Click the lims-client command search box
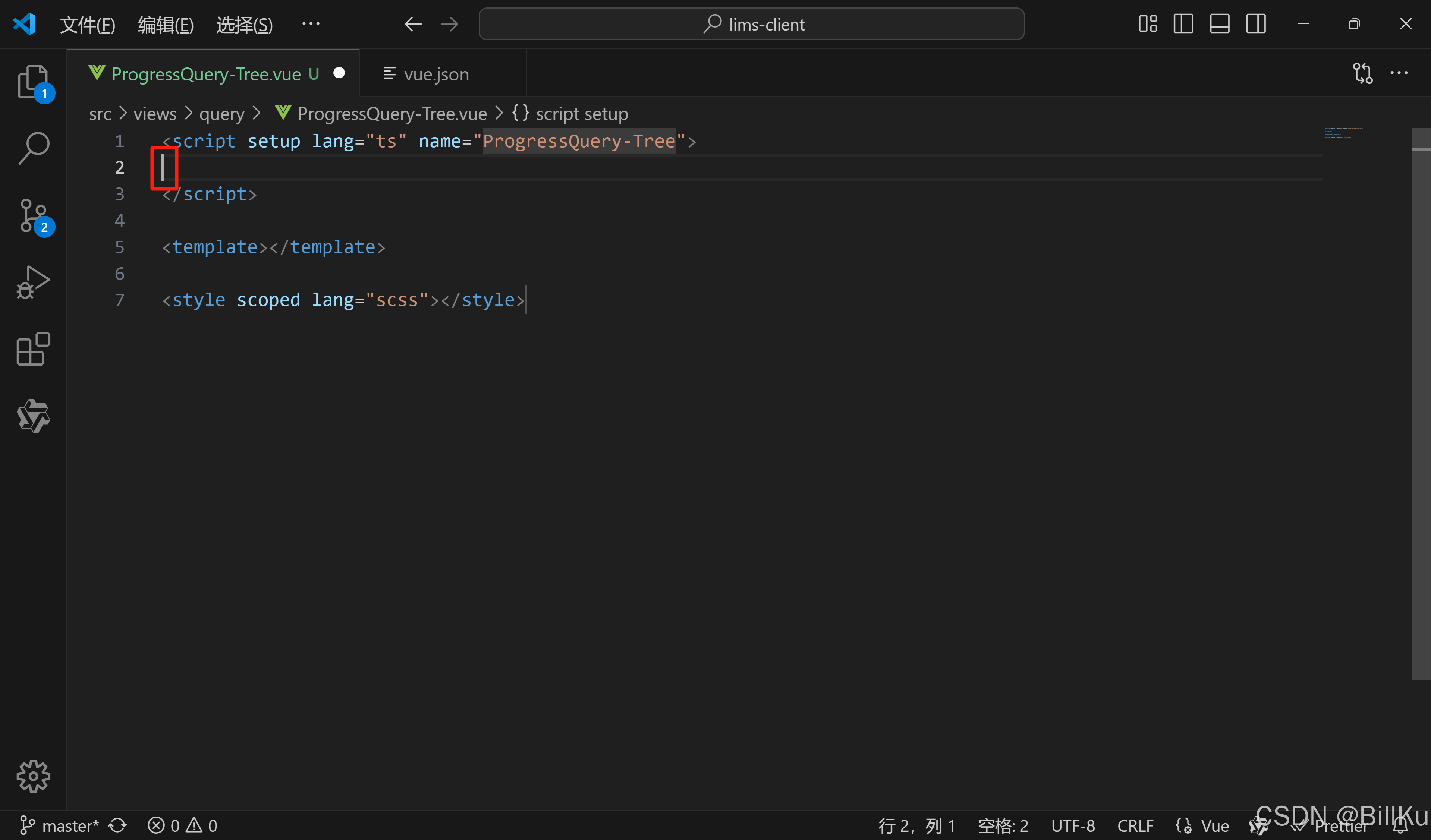The width and height of the screenshot is (1431, 840). pyautogui.click(x=751, y=24)
